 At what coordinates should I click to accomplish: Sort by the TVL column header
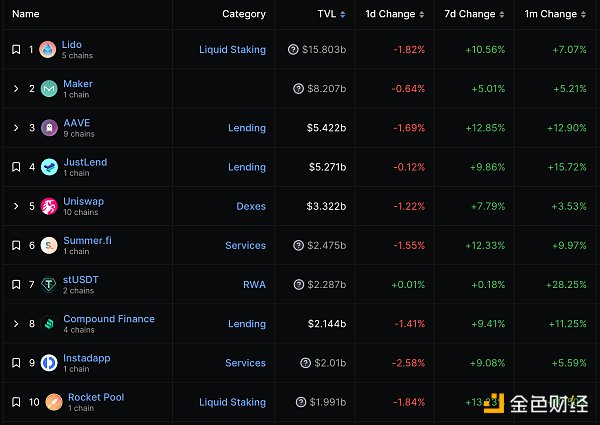[x=325, y=14]
